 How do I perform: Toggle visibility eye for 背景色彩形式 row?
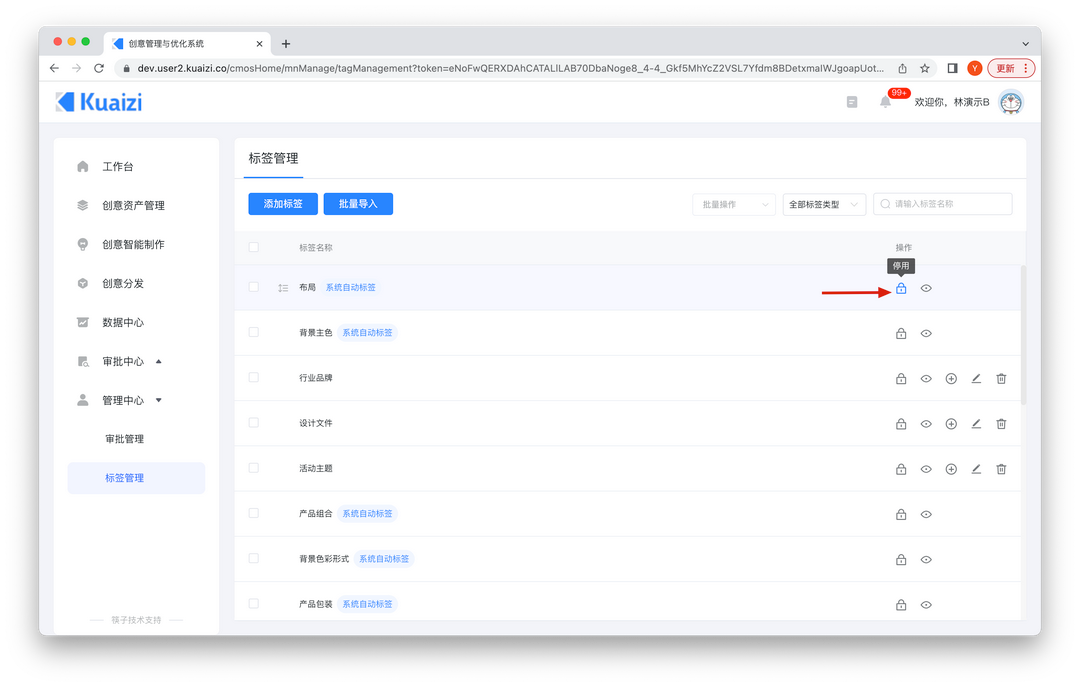coord(926,560)
